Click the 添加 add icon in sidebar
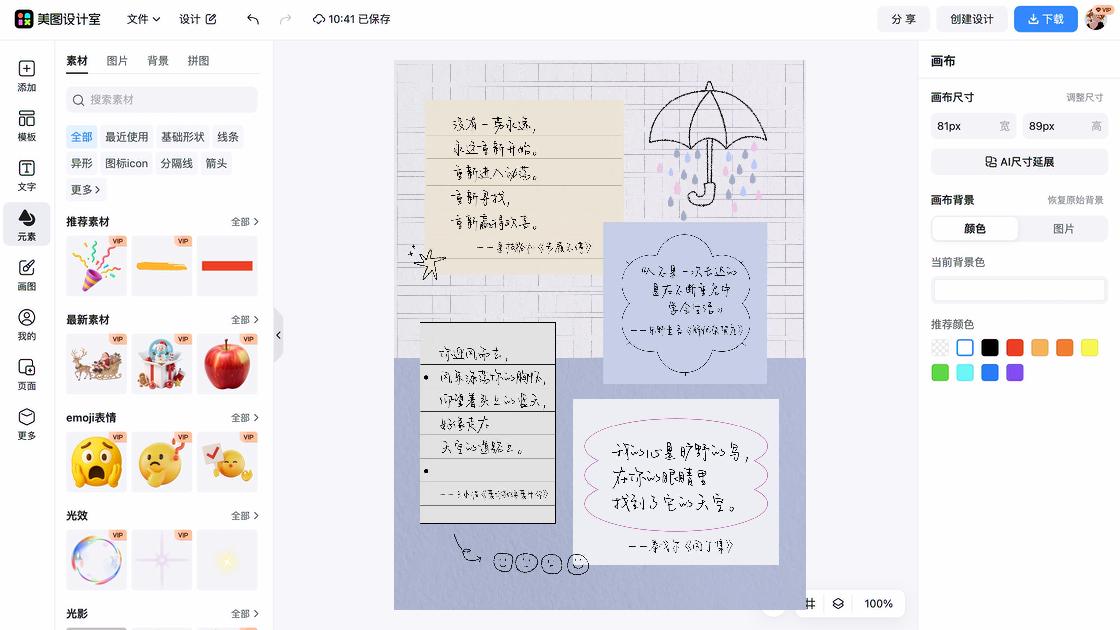 tap(26, 76)
